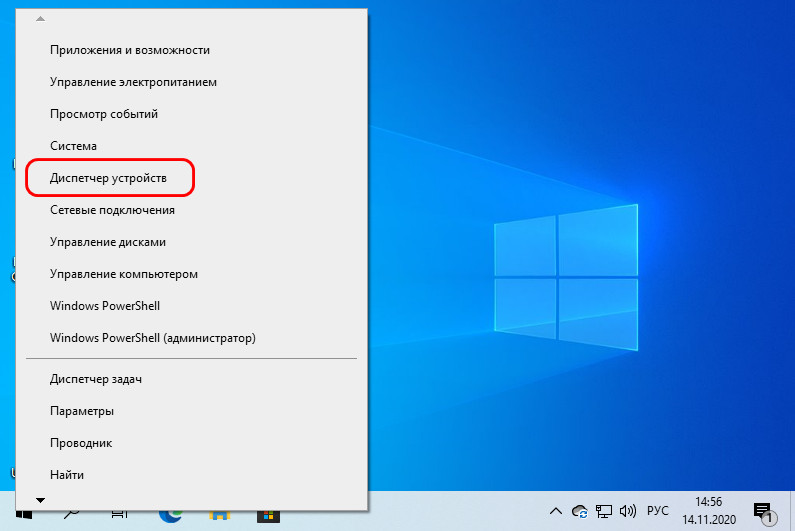795x531 pixels.
Task: Select Управление дисками
Action: tap(192, 242)
